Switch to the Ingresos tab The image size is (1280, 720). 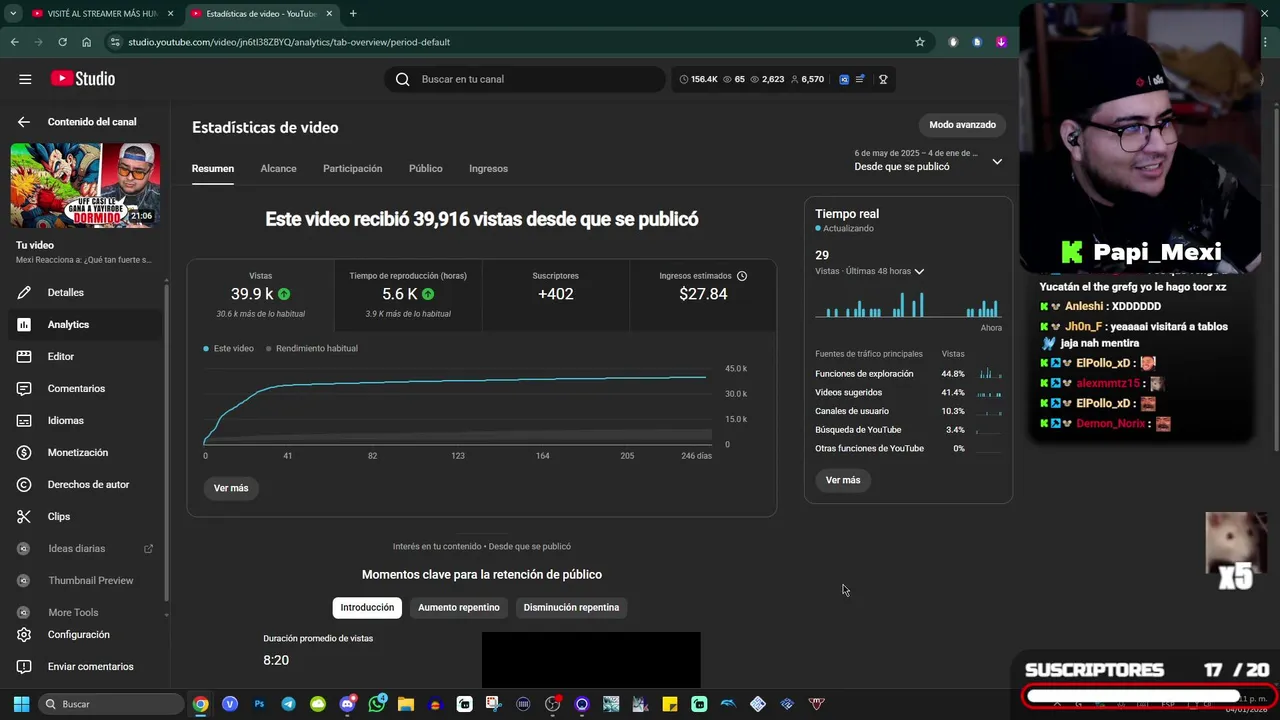coord(488,168)
